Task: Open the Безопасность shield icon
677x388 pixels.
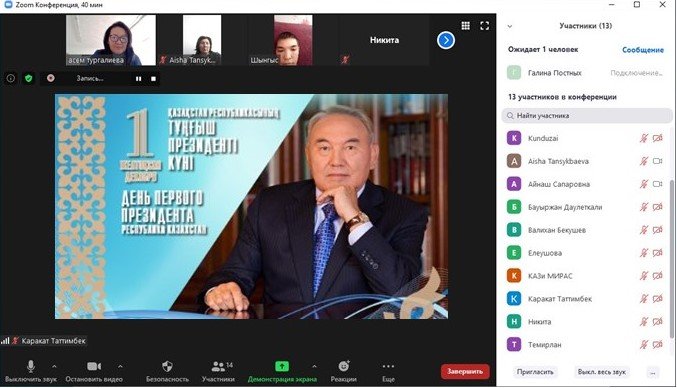Action: point(167,366)
